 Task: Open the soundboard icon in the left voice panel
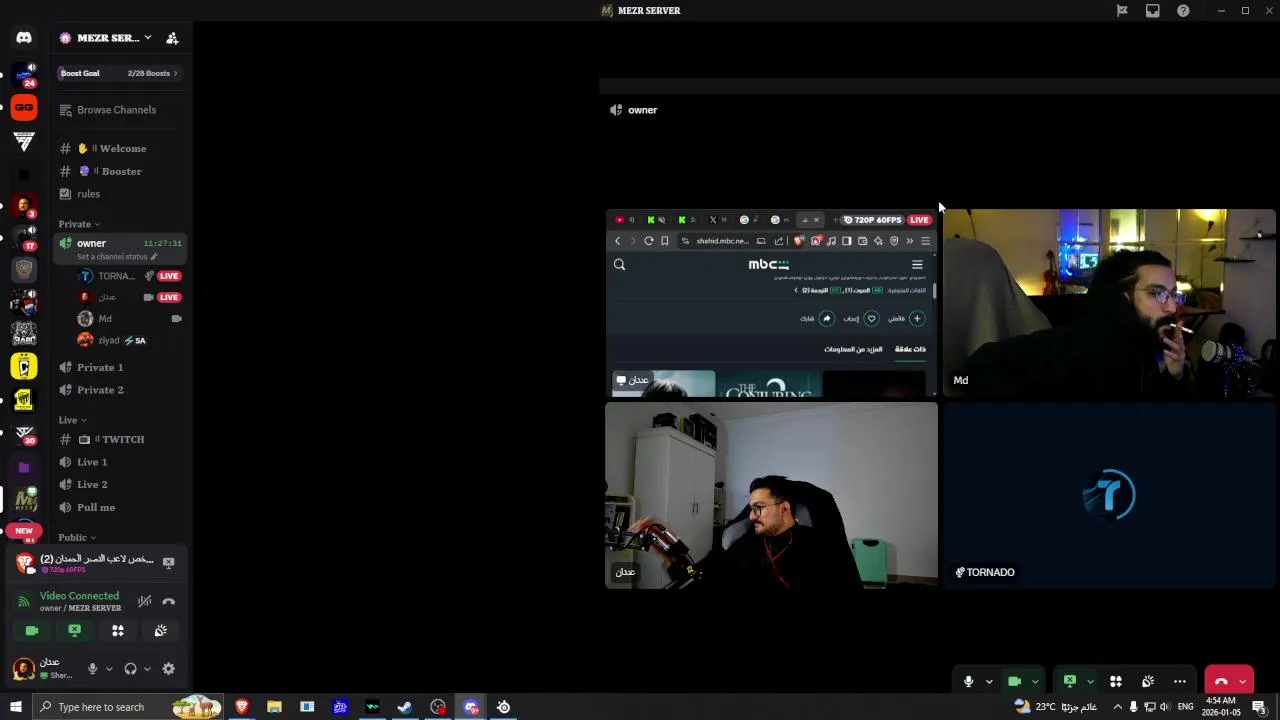coord(160,630)
